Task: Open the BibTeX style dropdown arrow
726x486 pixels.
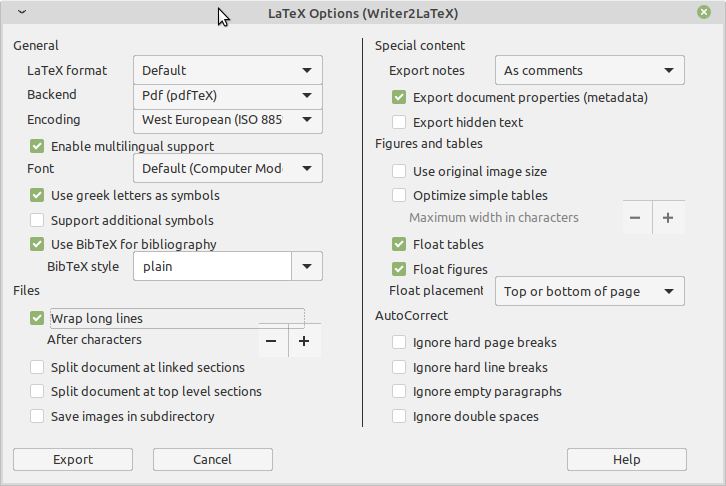Action: tap(306, 267)
